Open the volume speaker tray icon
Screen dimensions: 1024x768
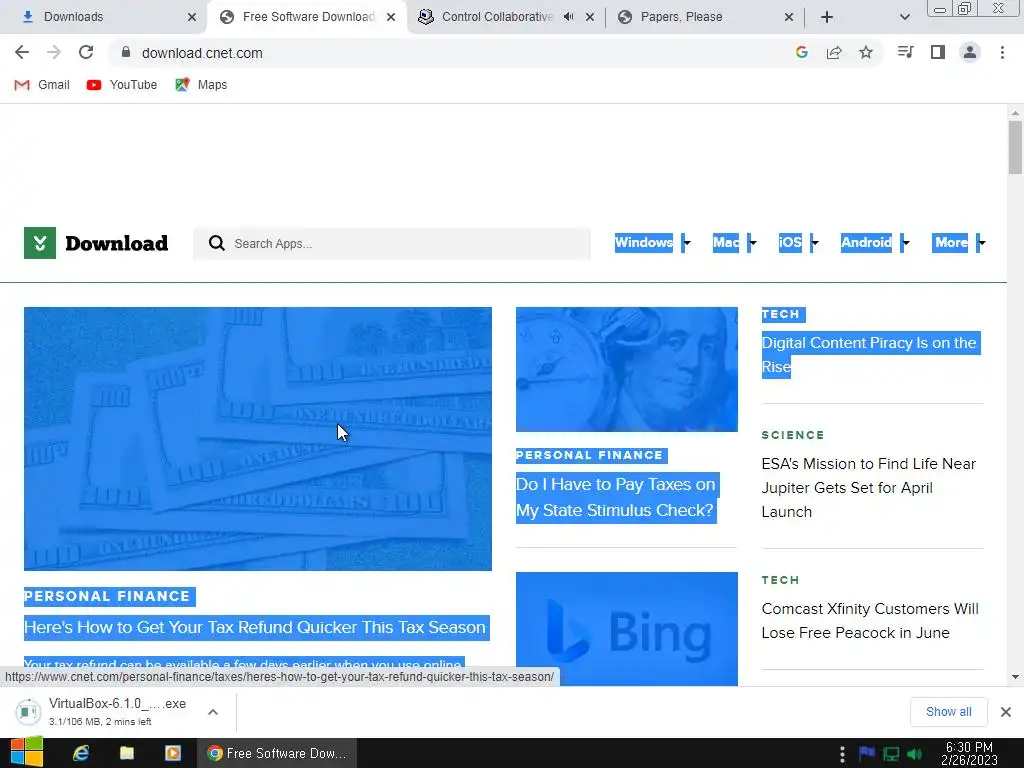click(x=915, y=754)
